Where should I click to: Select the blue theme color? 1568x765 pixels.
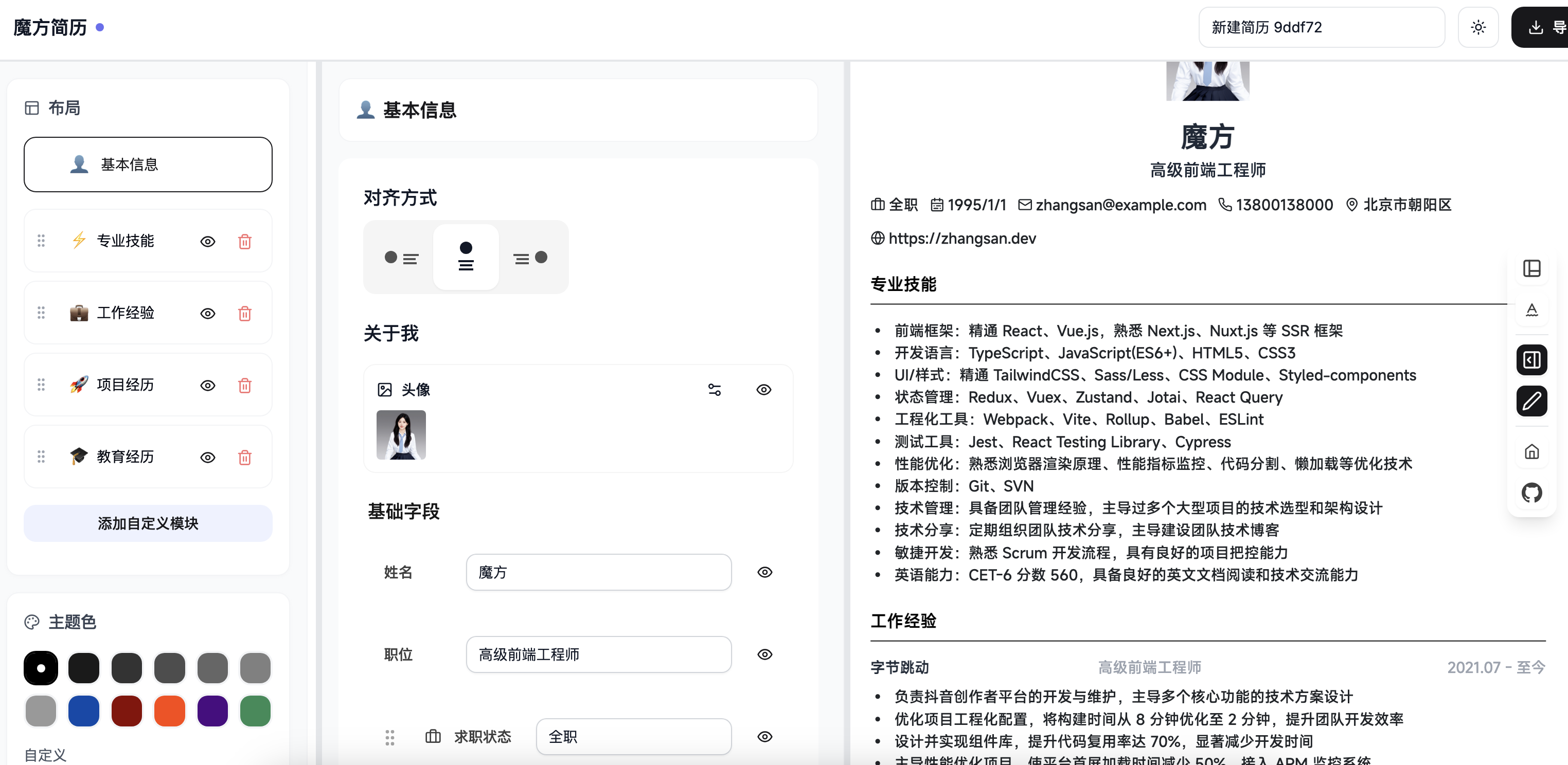tap(84, 711)
